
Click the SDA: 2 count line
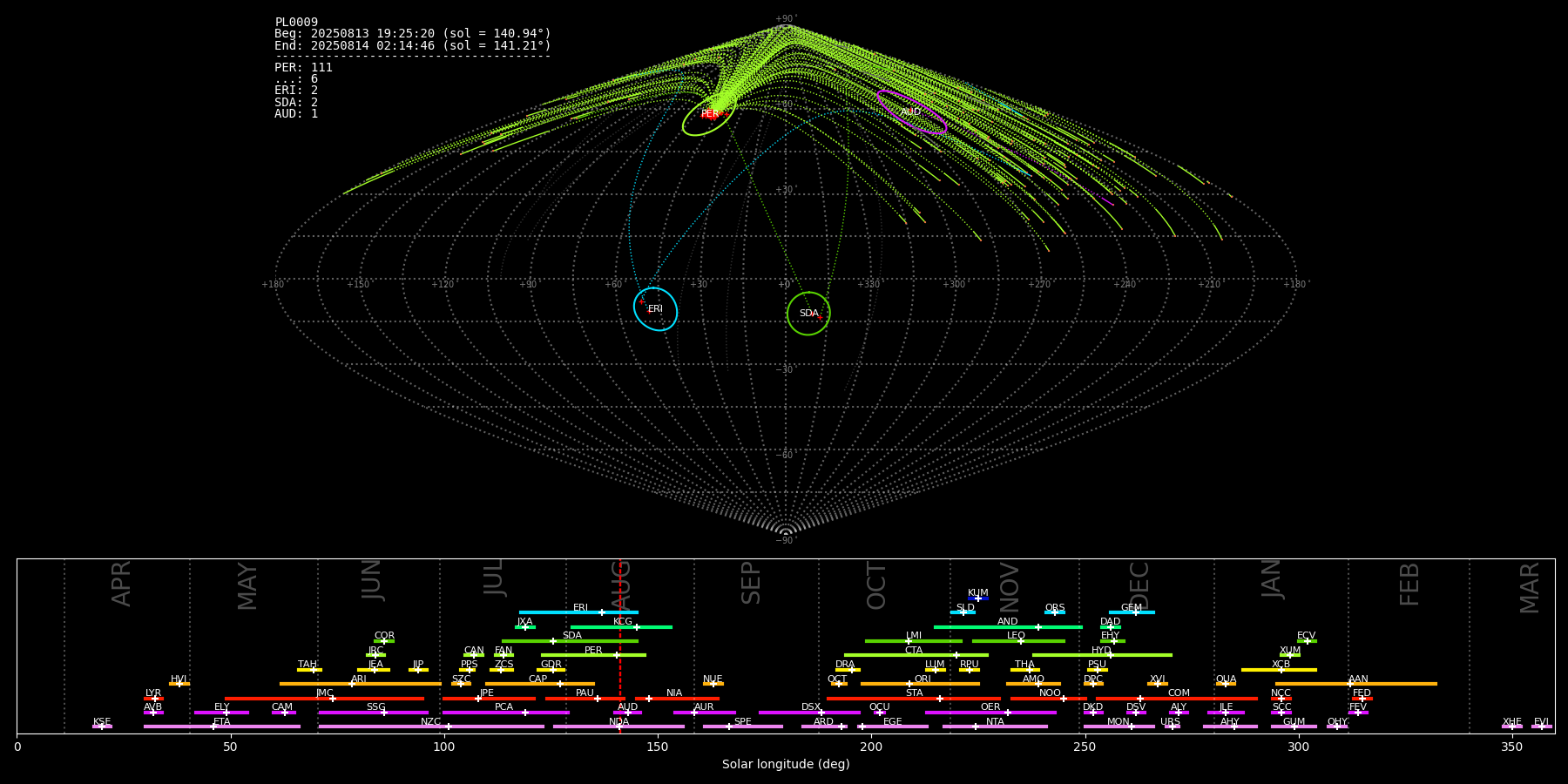(296, 102)
